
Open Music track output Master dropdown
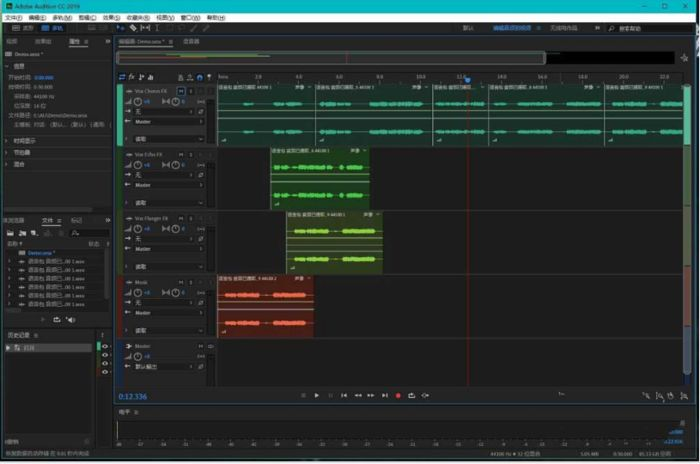[x=168, y=313]
